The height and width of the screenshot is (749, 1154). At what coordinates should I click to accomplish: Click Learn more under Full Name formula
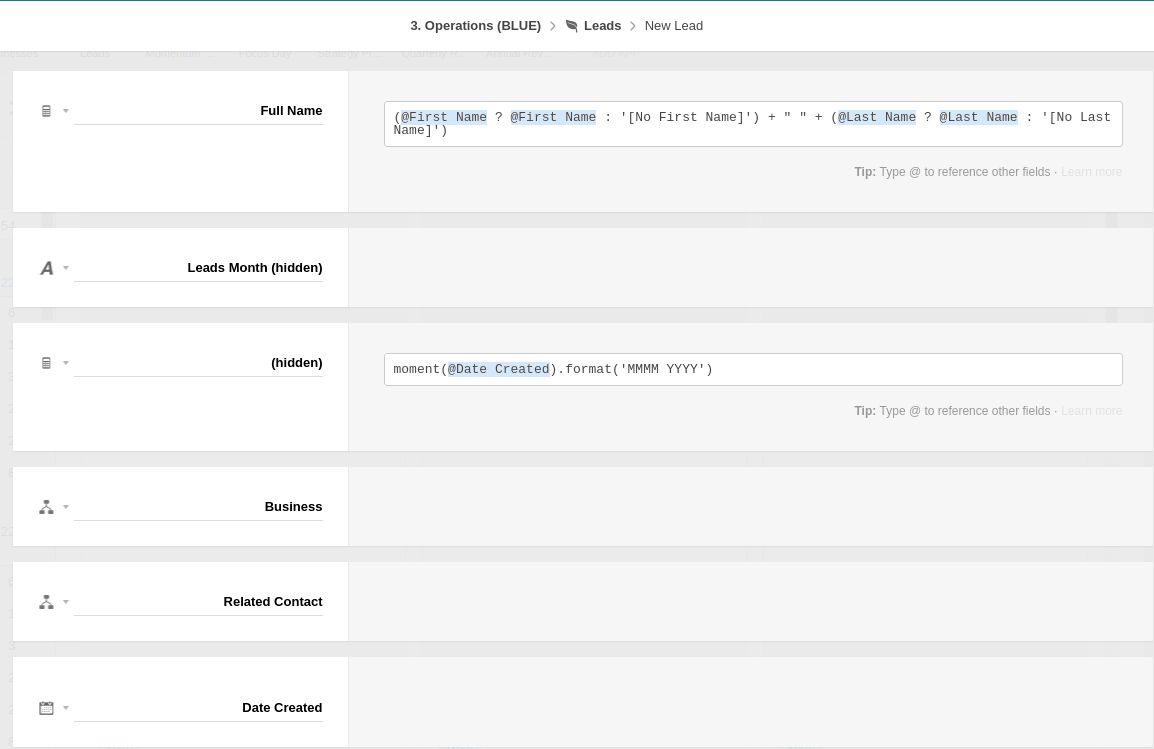click(1091, 172)
